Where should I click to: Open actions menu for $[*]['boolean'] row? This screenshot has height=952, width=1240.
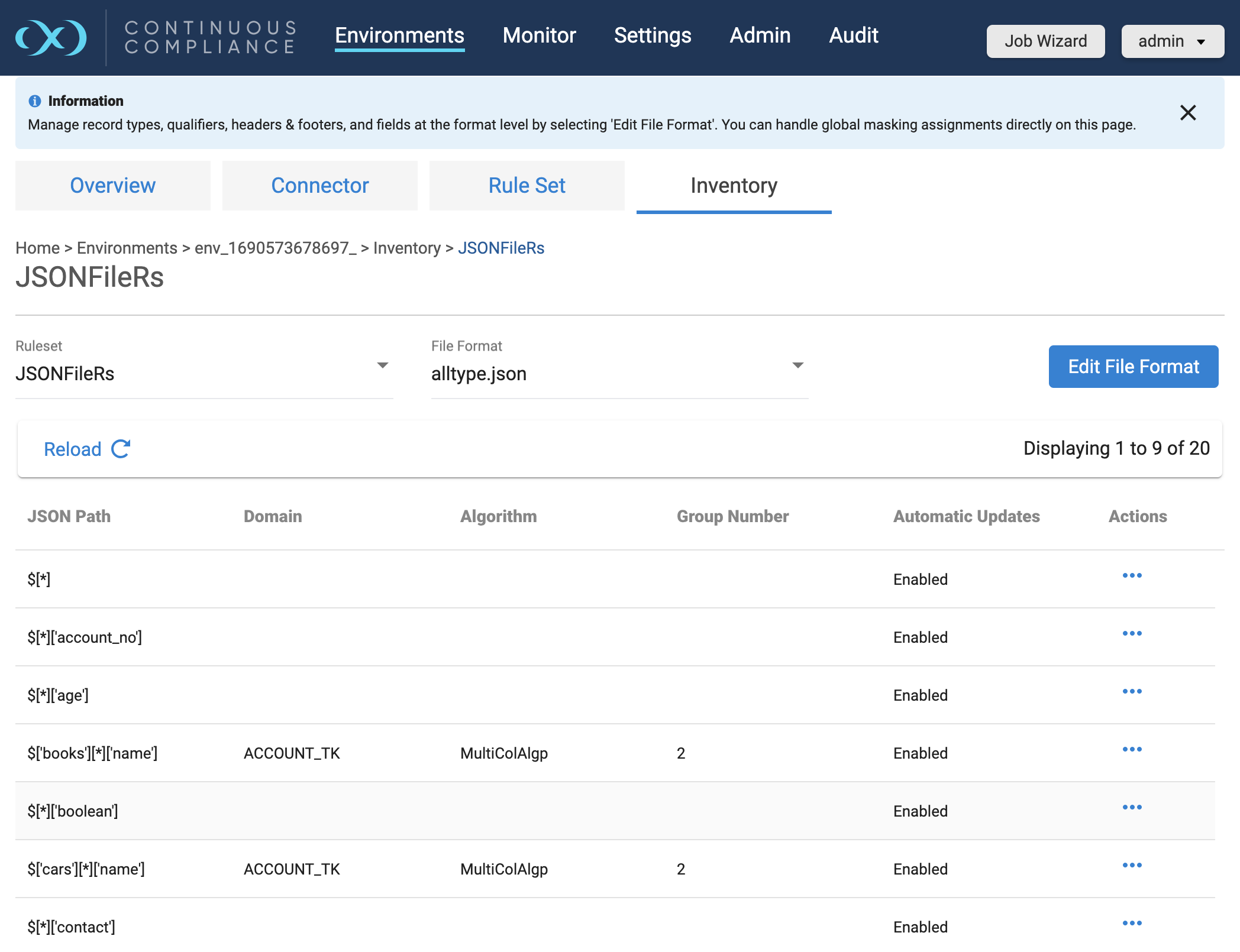[x=1132, y=808]
